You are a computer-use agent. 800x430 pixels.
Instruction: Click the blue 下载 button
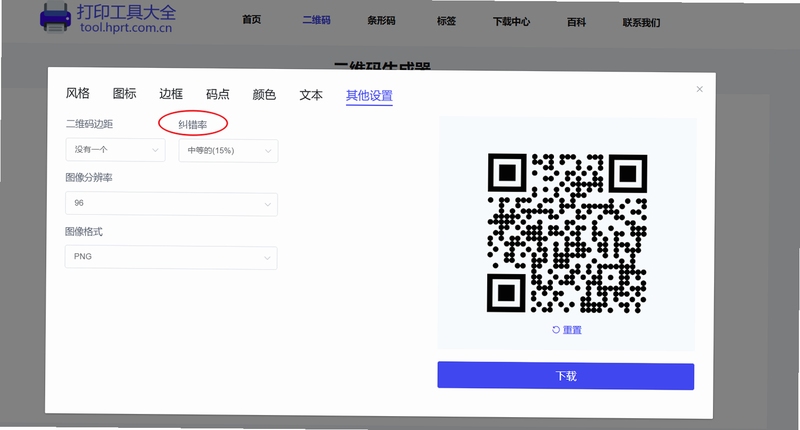coord(565,376)
